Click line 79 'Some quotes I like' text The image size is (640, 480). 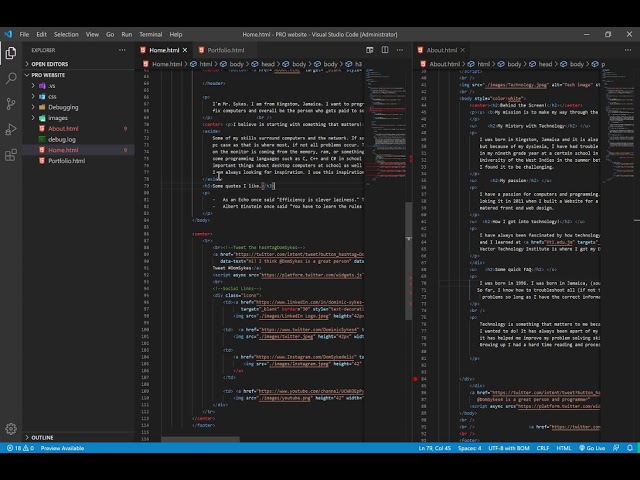pyautogui.click(x=236, y=186)
